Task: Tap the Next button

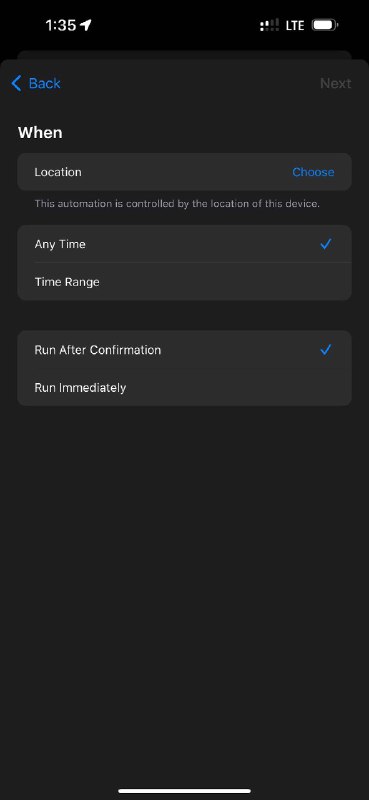Action: coord(335,83)
